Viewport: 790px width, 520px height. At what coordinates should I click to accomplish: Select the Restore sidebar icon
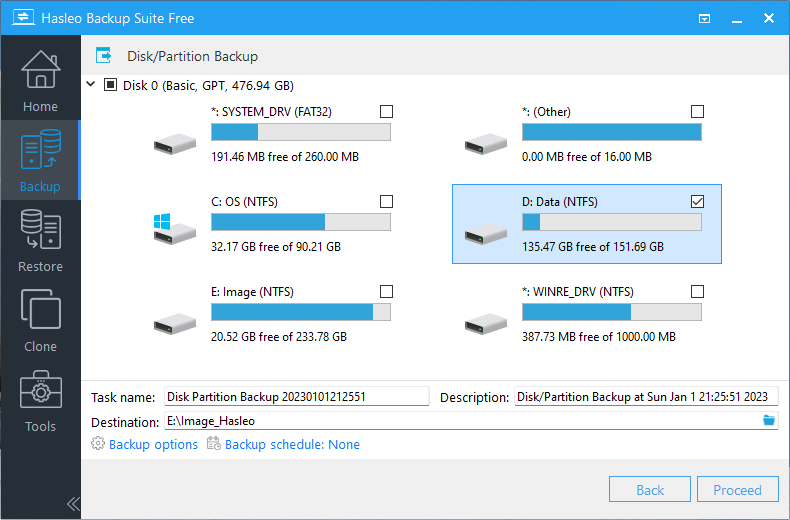(40, 240)
